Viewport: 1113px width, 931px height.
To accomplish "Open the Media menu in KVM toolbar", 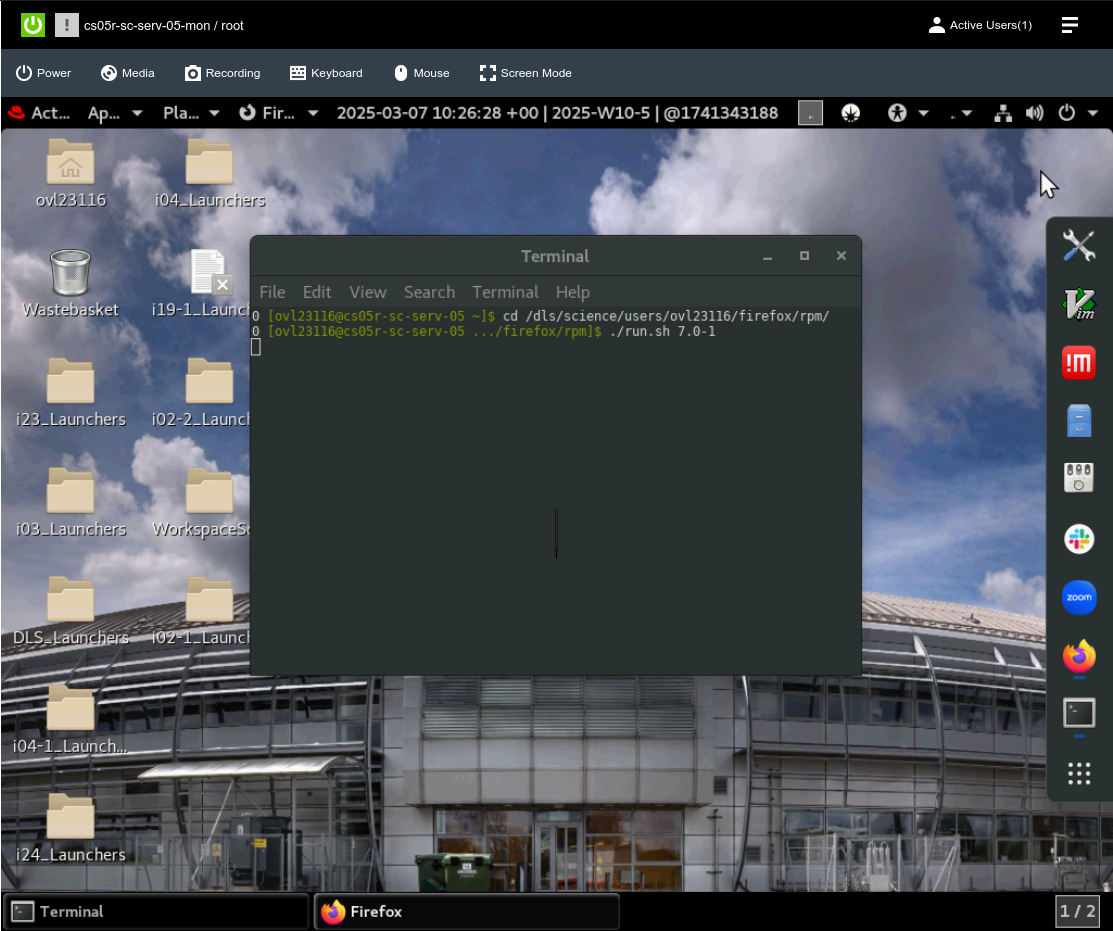I will 128,73.
